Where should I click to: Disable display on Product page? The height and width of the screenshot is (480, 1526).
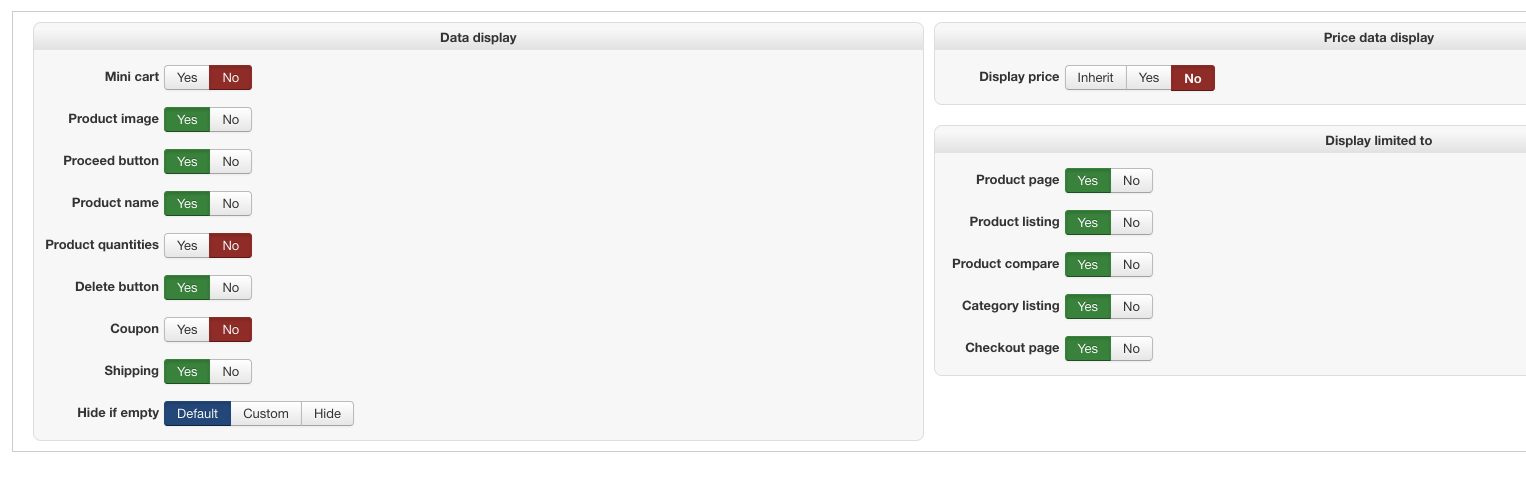[1131, 181]
